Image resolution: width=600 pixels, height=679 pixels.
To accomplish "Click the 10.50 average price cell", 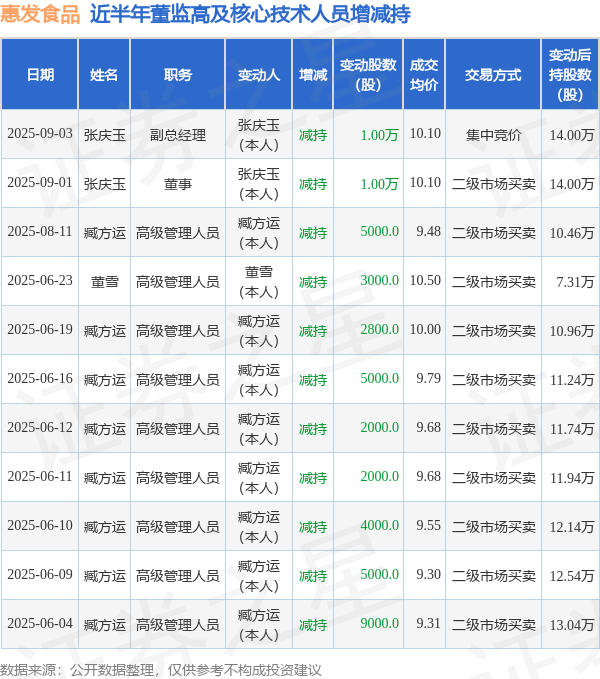I will 425,280.
